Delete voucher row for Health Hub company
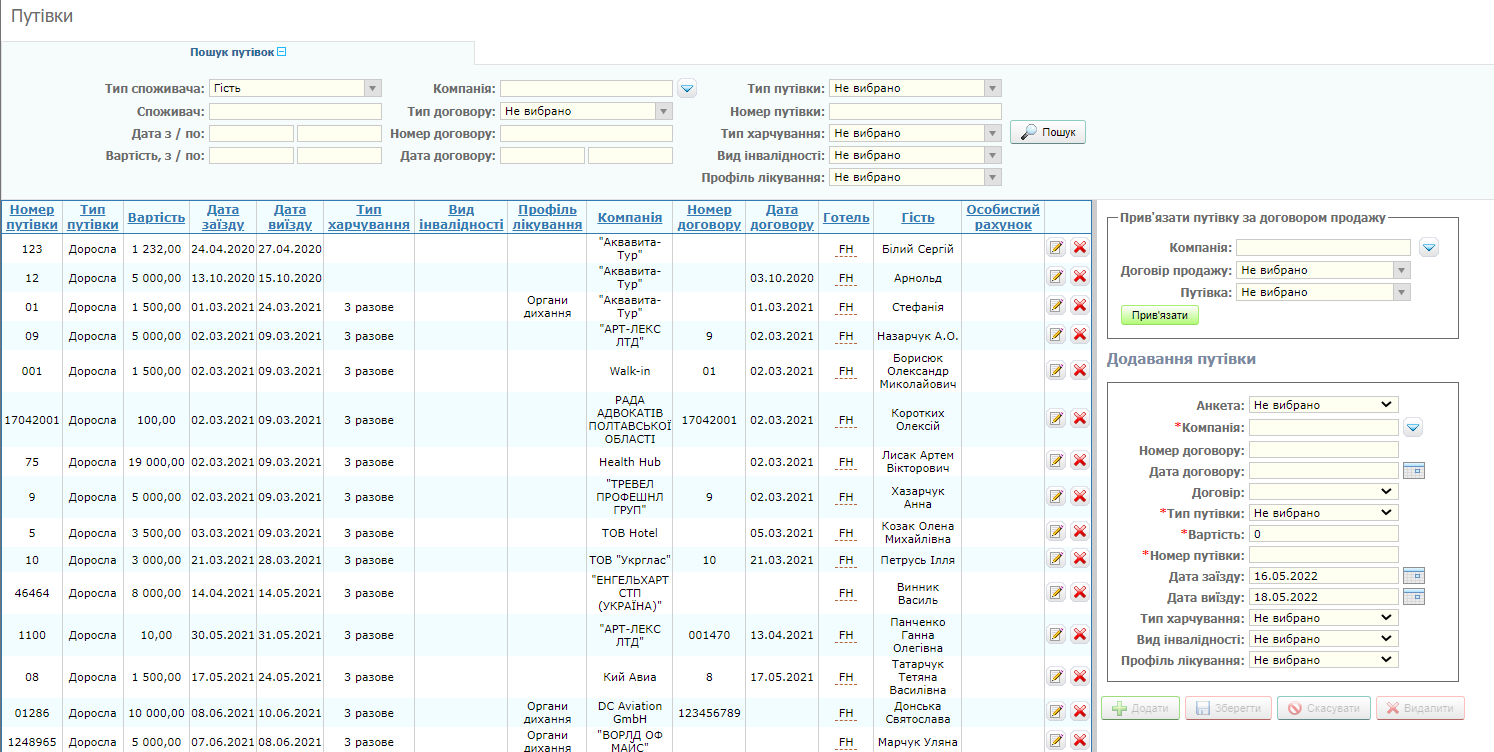This screenshot has width=1494, height=752. tap(1080, 461)
